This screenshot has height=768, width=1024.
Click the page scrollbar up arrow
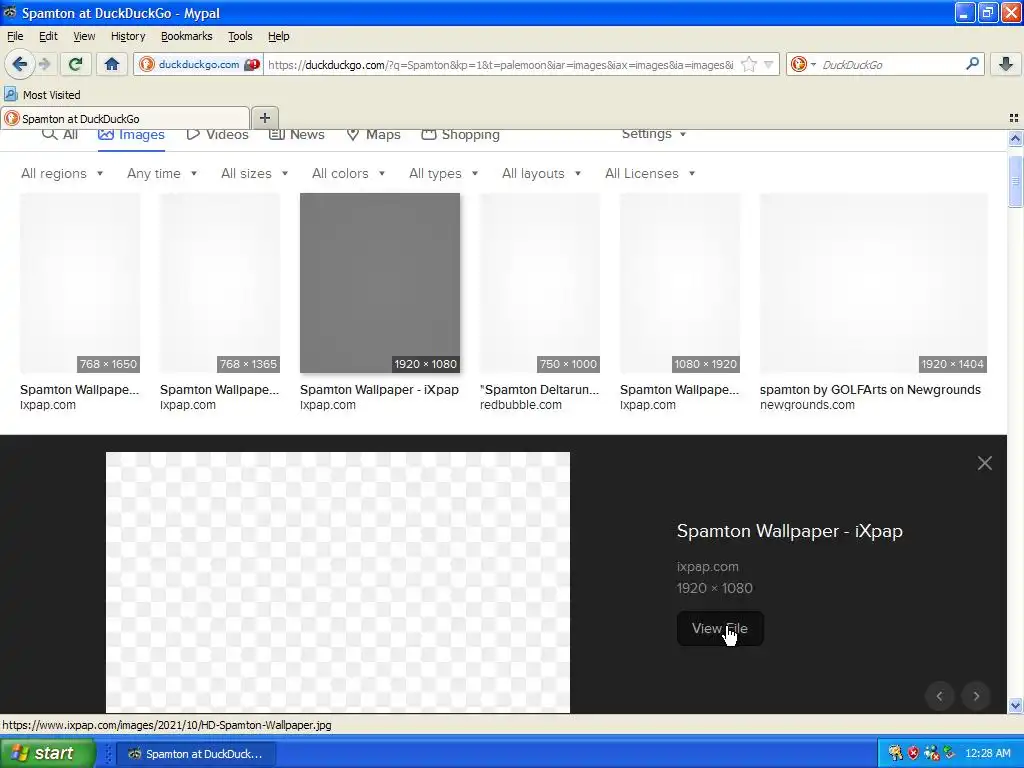1015,138
